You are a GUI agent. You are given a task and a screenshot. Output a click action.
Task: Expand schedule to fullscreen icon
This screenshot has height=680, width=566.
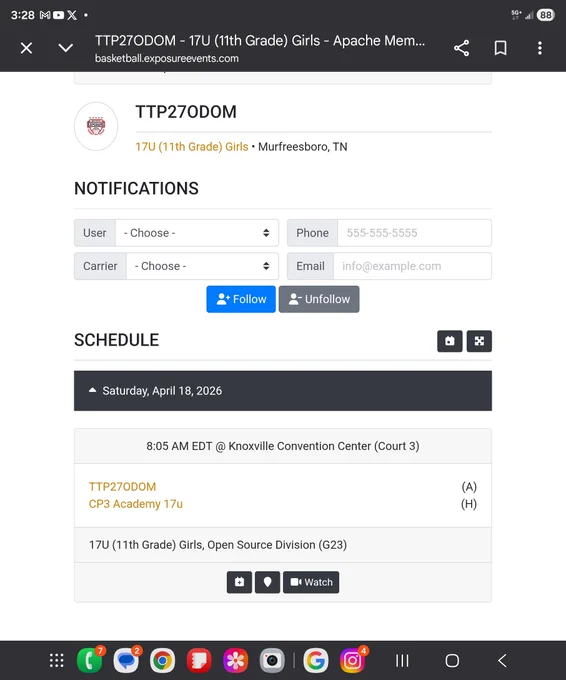[x=479, y=341]
